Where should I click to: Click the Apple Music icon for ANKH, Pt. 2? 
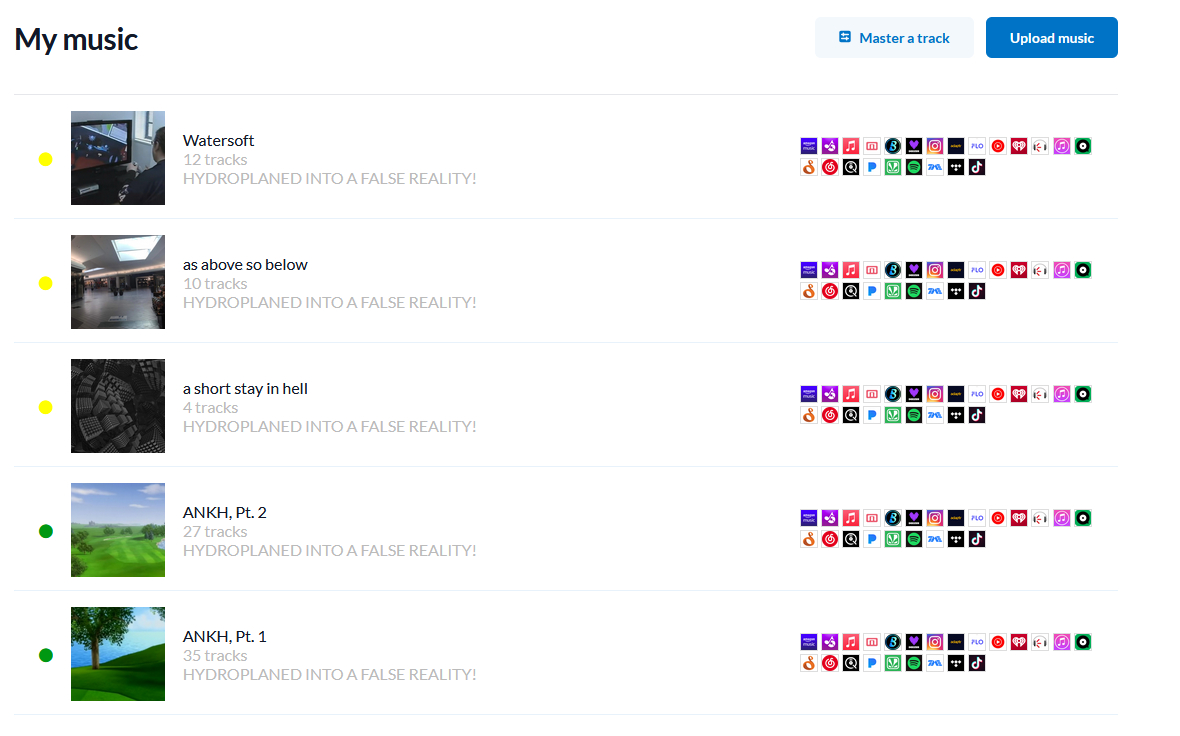(851, 518)
